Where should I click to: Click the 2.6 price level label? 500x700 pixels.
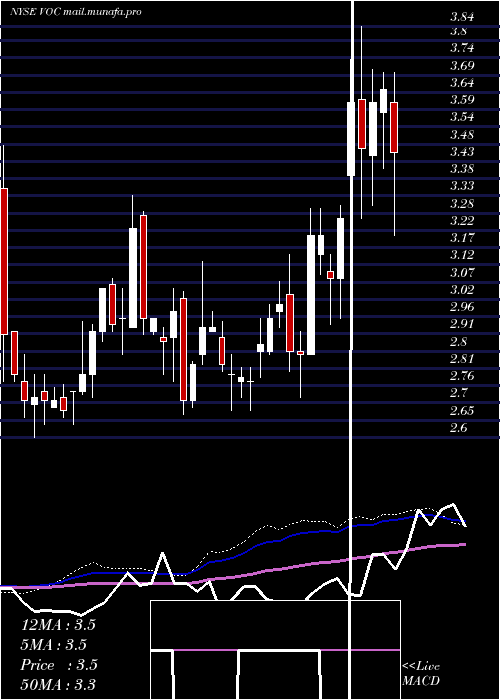pos(459,428)
